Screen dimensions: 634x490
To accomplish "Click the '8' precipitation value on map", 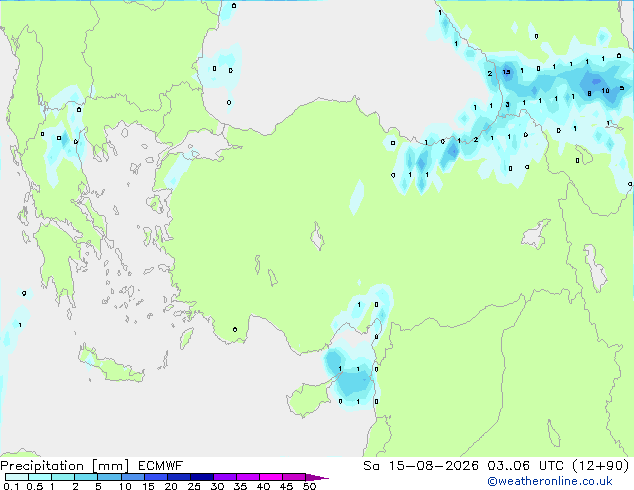I will [590, 94].
